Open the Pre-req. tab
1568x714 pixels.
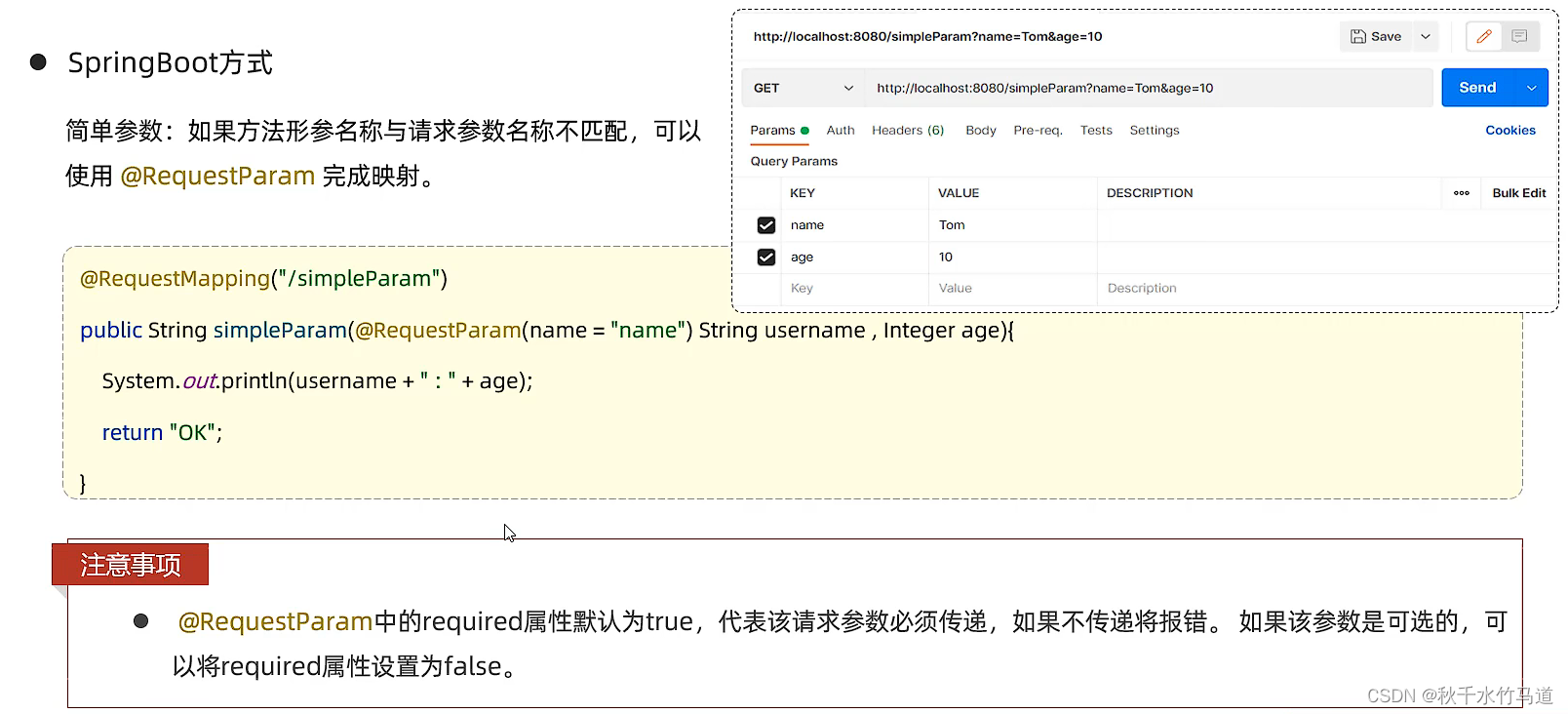click(1038, 130)
